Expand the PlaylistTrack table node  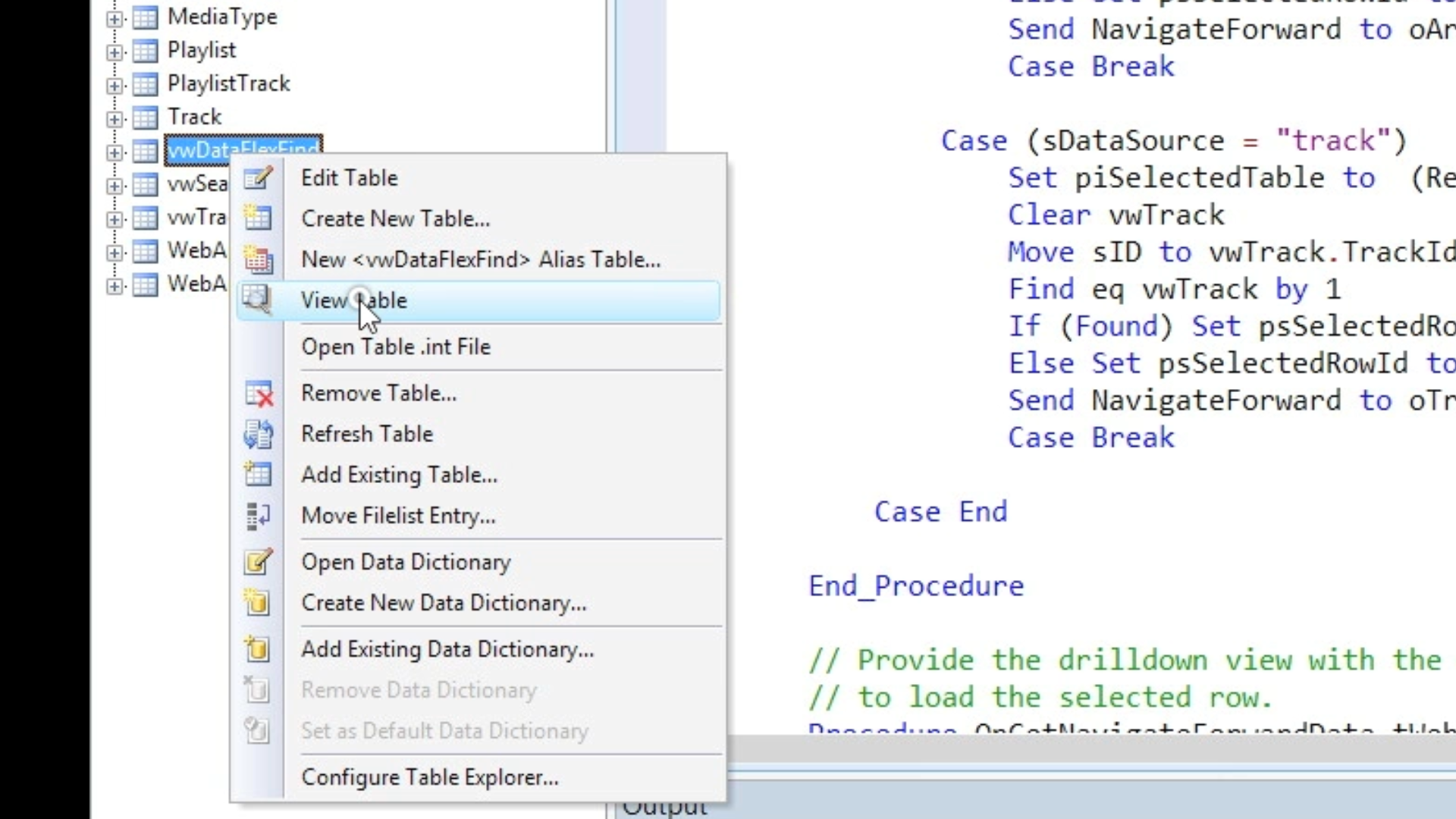pyautogui.click(x=115, y=85)
